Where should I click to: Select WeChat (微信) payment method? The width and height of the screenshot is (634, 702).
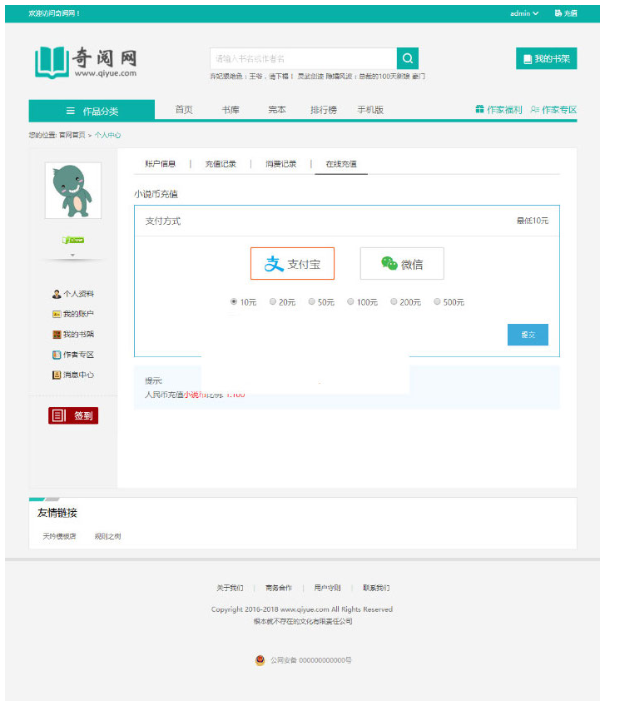(401, 264)
